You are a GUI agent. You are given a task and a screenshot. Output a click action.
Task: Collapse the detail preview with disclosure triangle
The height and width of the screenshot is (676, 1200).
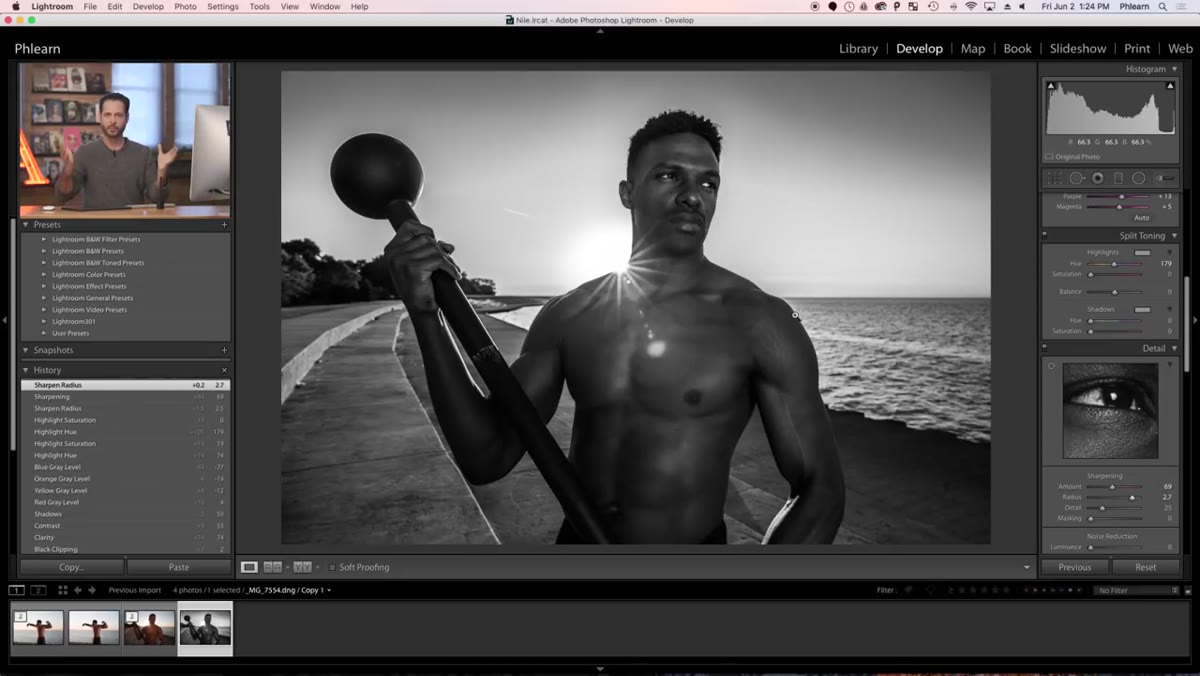(1170, 366)
